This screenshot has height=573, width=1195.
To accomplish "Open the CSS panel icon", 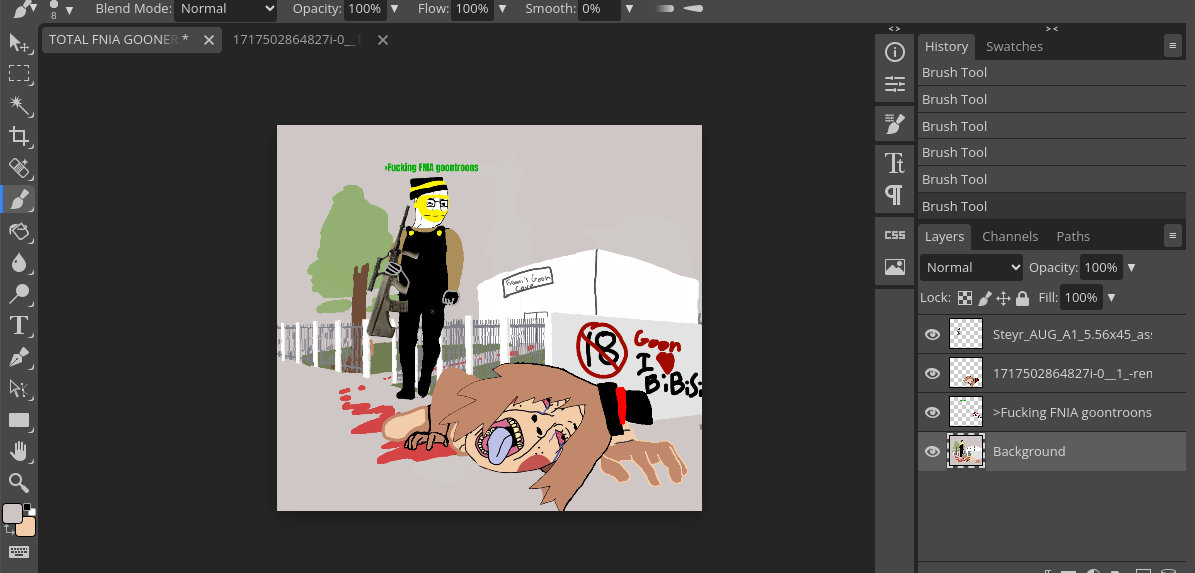I will click(x=894, y=235).
